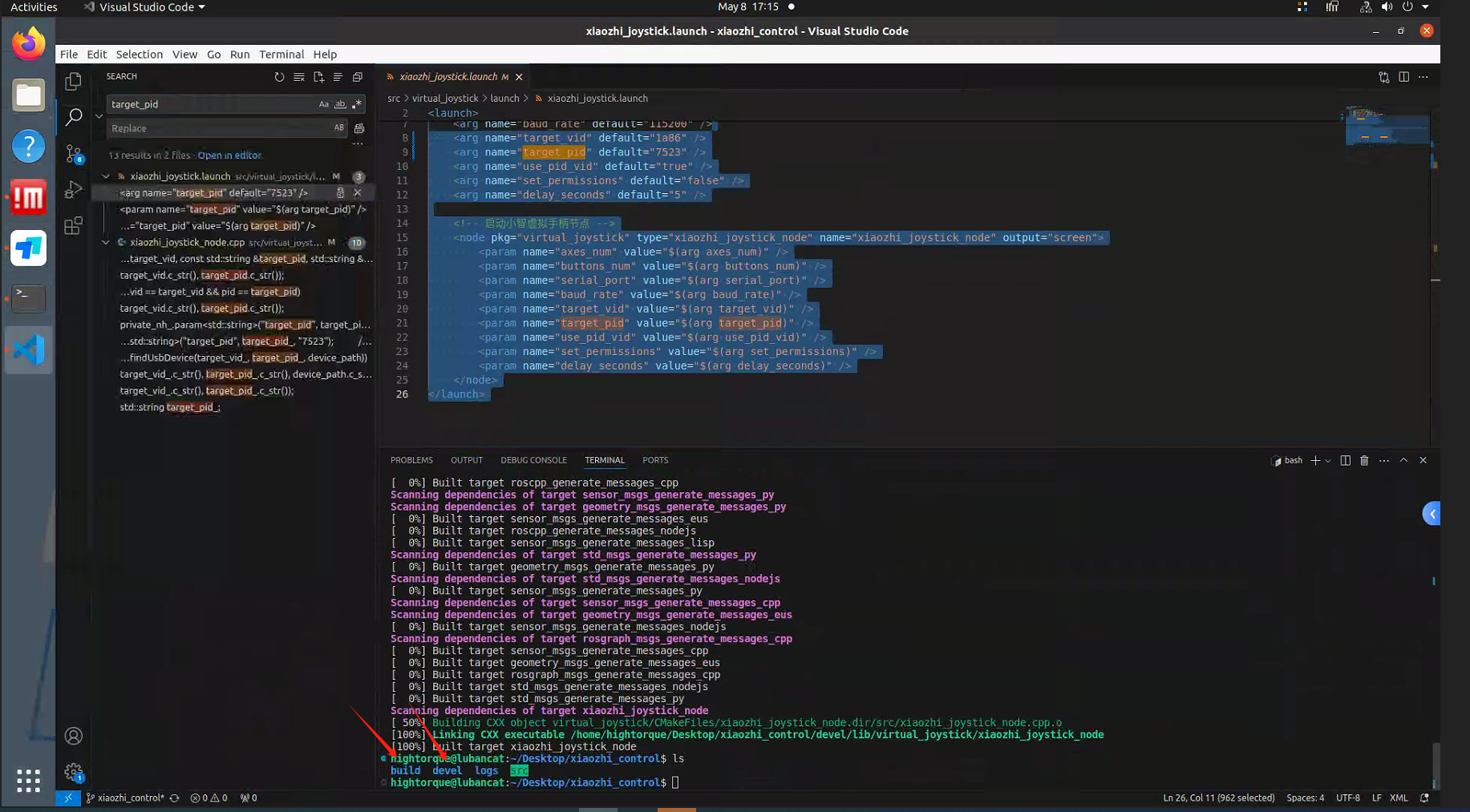The height and width of the screenshot is (812, 1470).
Task: Collapse the Replace toggle chevron
Action: [x=99, y=116]
